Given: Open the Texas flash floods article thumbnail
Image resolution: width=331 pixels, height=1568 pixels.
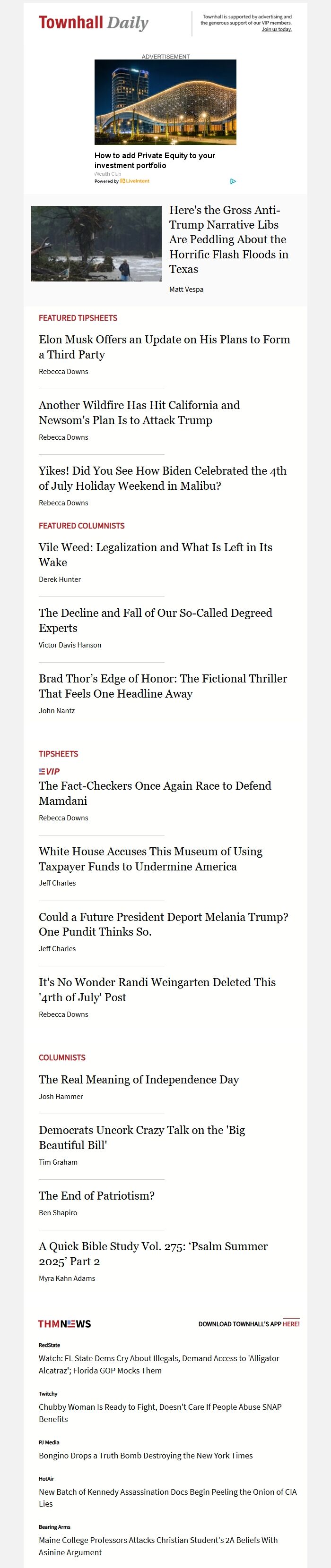Looking at the screenshot, I should 96,244.
